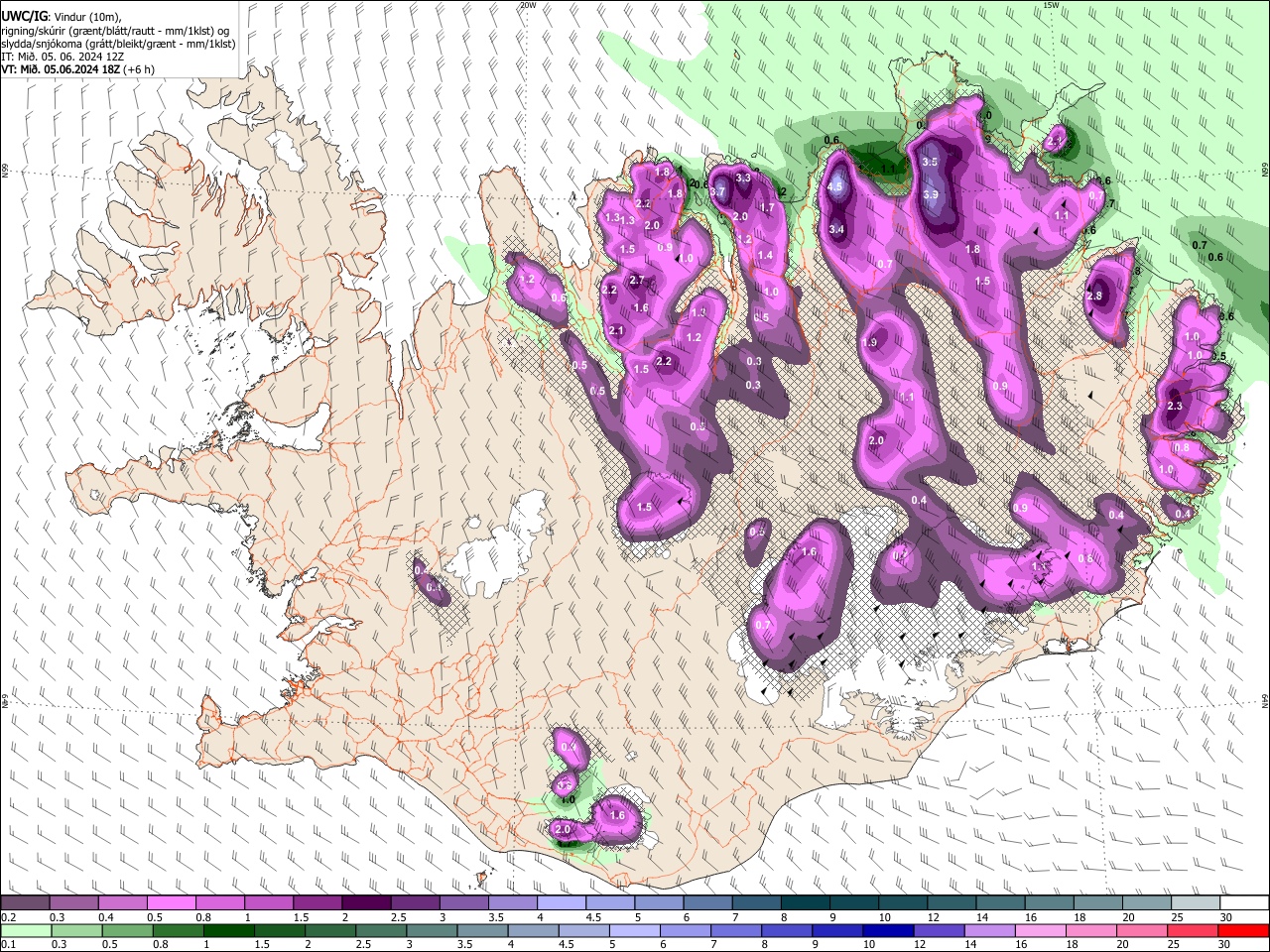Viewport: 1270px width, 952px height.
Task: Click the upper snow scale swatch starting at 25
Action: (1196, 902)
